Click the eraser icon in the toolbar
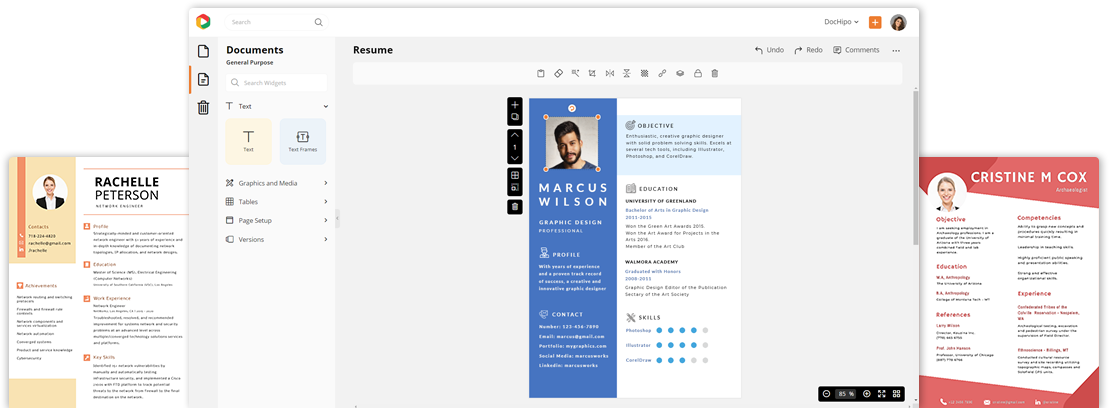Viewport: 1109px width, 408px height. click(x=558, y=73)
